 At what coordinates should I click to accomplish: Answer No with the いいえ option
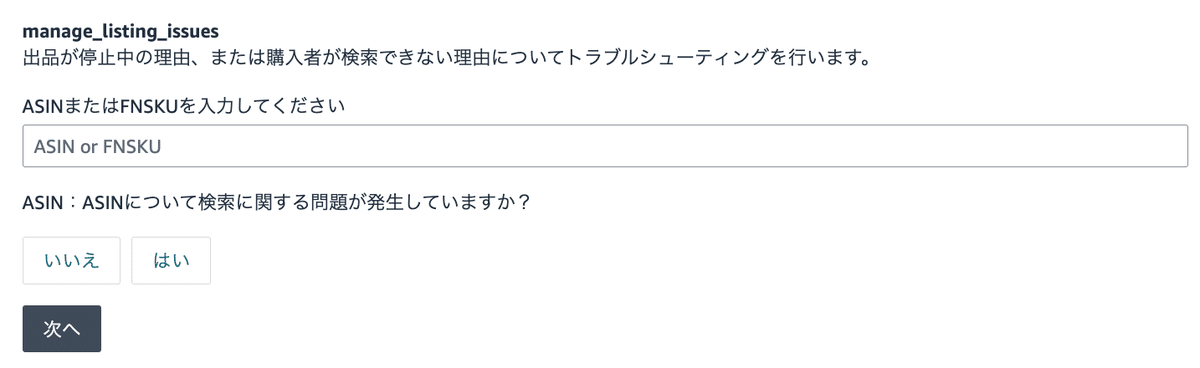click(x=72, y=261)
